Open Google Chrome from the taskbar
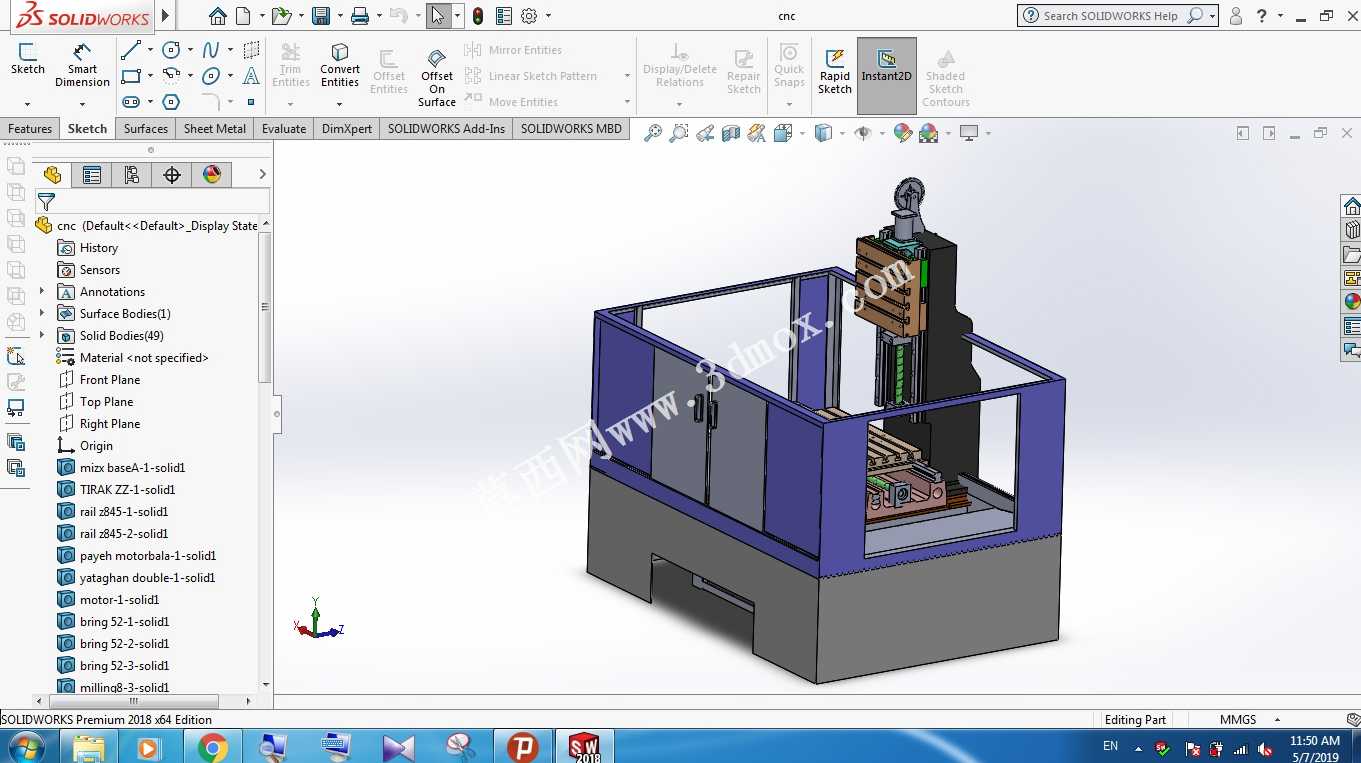 tap(212, 747)
